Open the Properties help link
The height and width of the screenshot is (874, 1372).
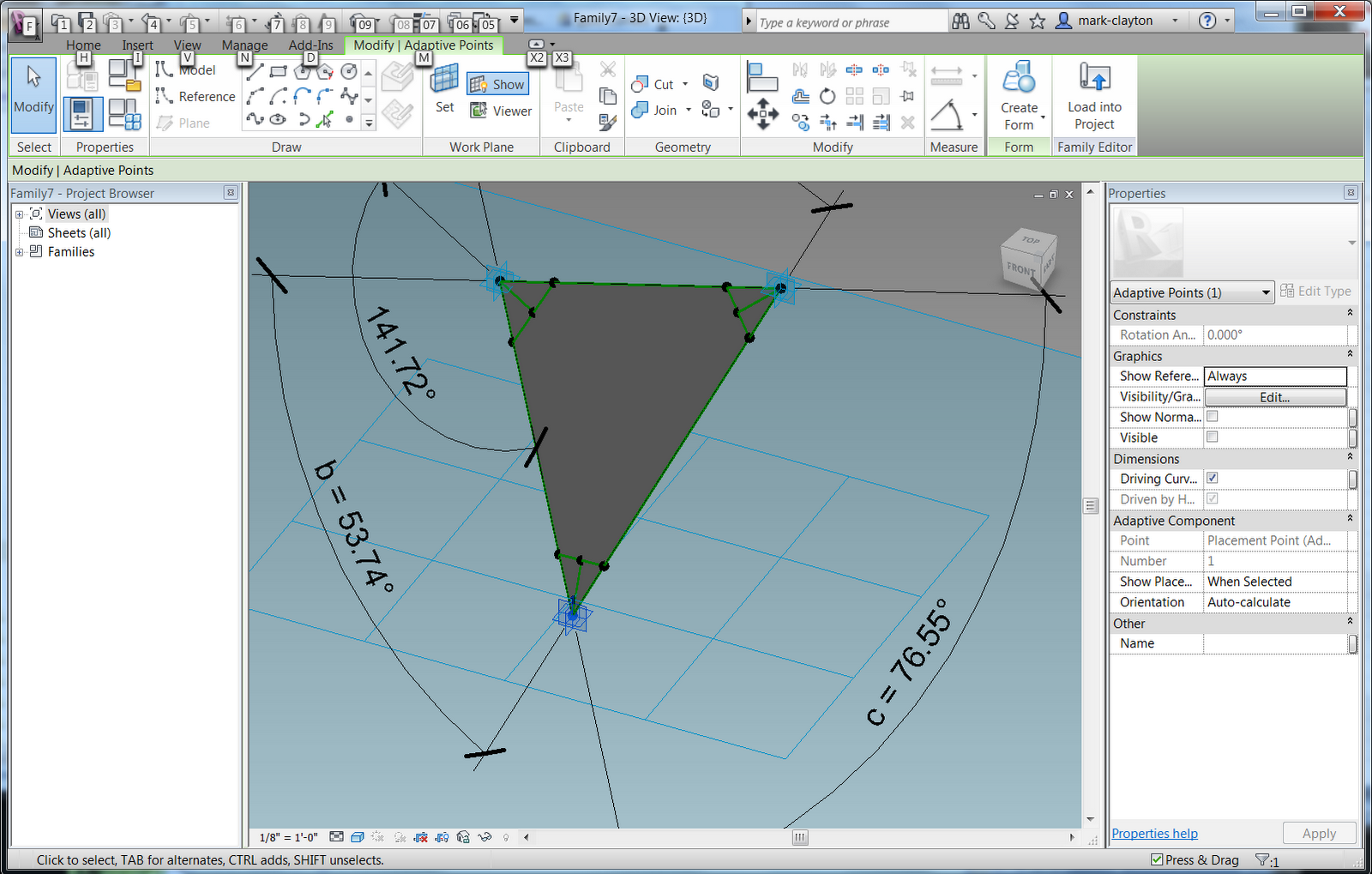pyautogui.click(x=1153, y=833)
